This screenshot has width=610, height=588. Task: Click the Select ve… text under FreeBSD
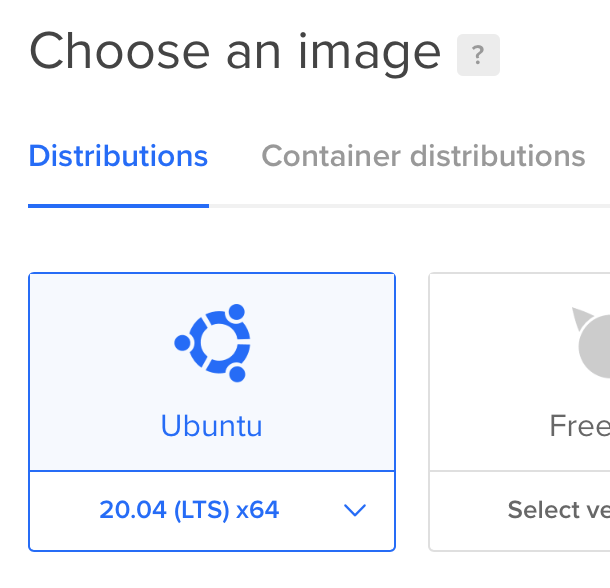tap(559, 510)
